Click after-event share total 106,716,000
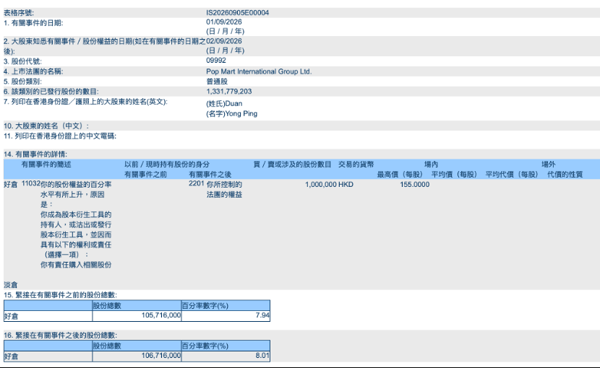Image resolution: width=600 pixels, height=368 pixels. point(161,355)
